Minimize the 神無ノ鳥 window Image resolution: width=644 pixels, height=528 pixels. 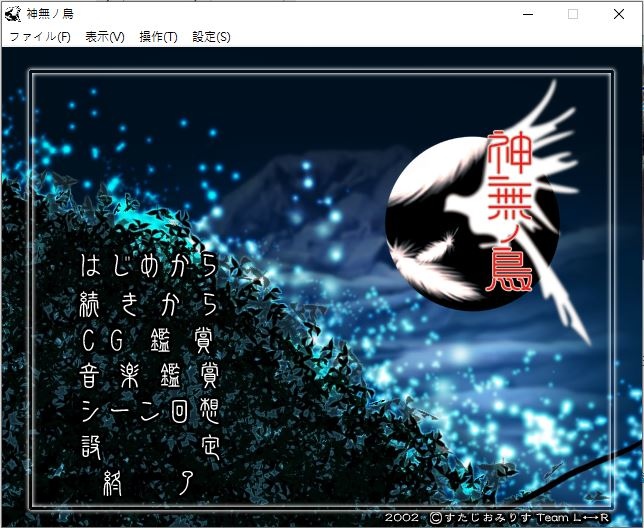(528, 14)
